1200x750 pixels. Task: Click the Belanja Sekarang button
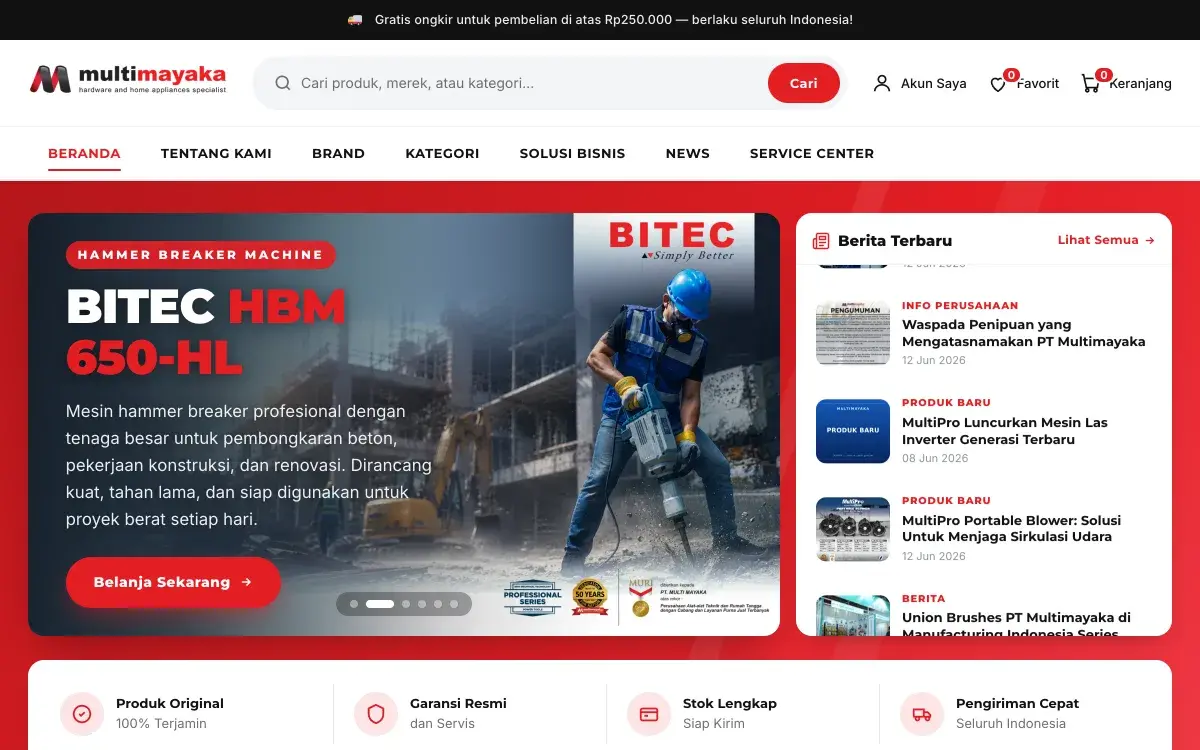[173, 582]
